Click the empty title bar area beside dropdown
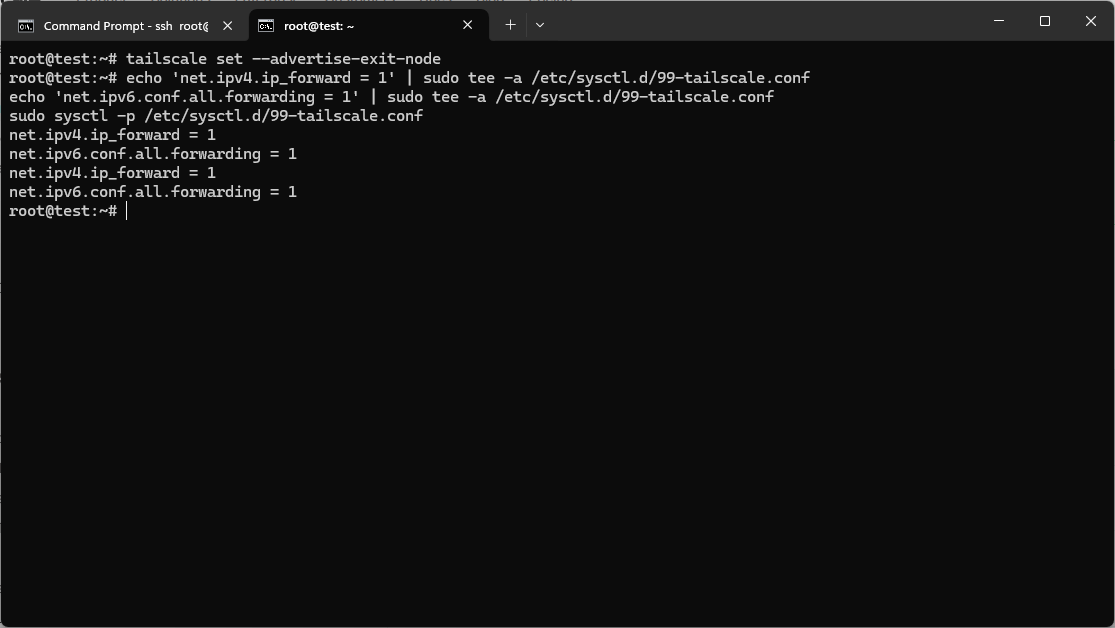The height and width of the screenshot is (628, 1115). click(761, 21)
